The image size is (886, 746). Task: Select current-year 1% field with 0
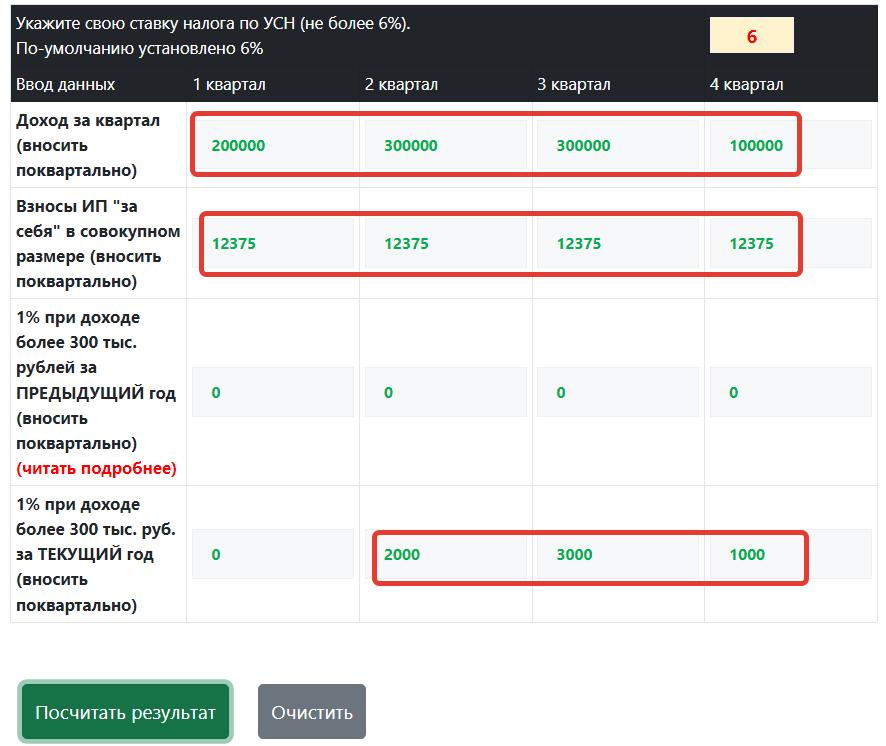pyautogui.click(x=273, y=554)
